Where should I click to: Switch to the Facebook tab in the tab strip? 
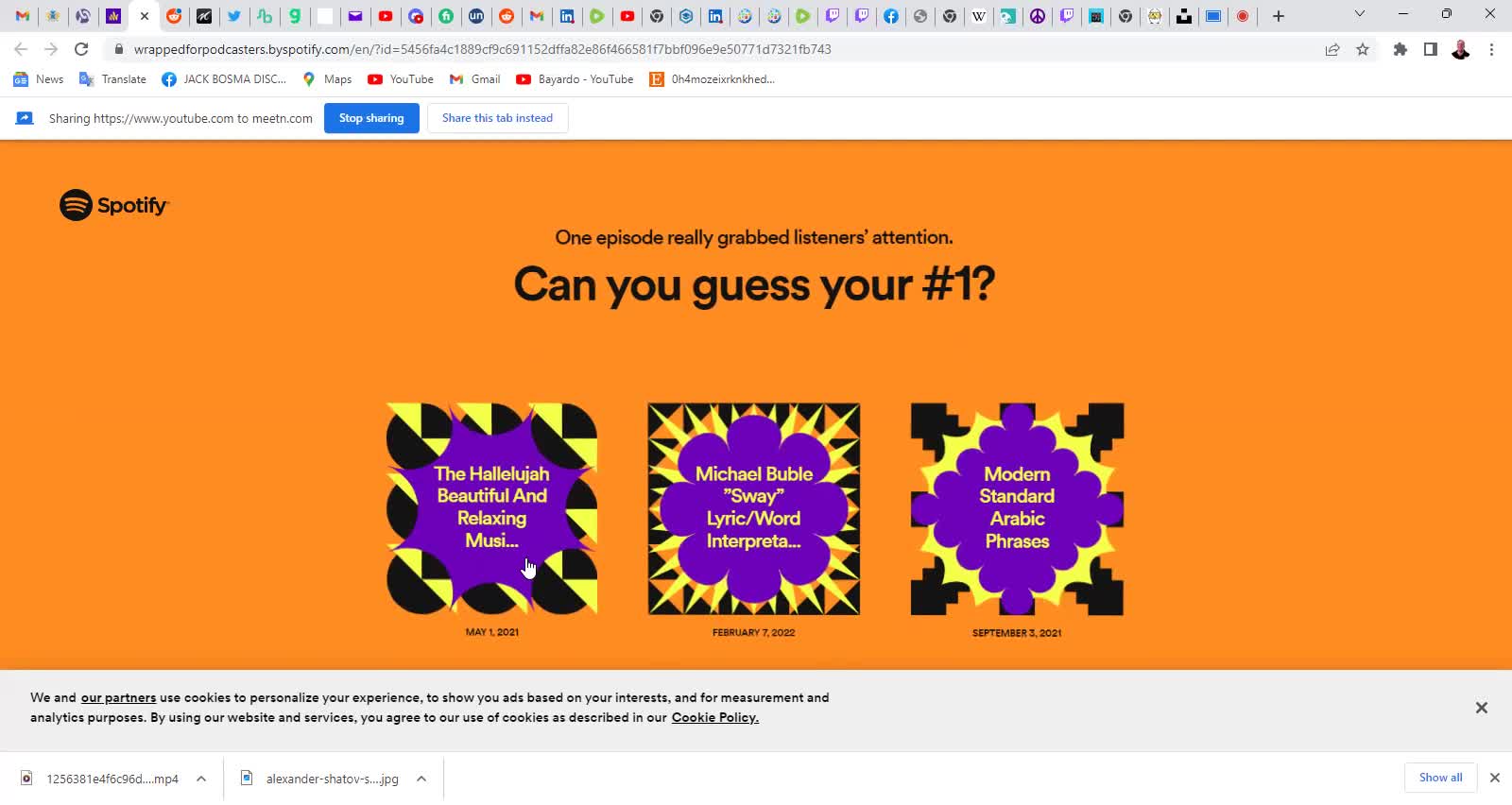[x=891, y=16]
